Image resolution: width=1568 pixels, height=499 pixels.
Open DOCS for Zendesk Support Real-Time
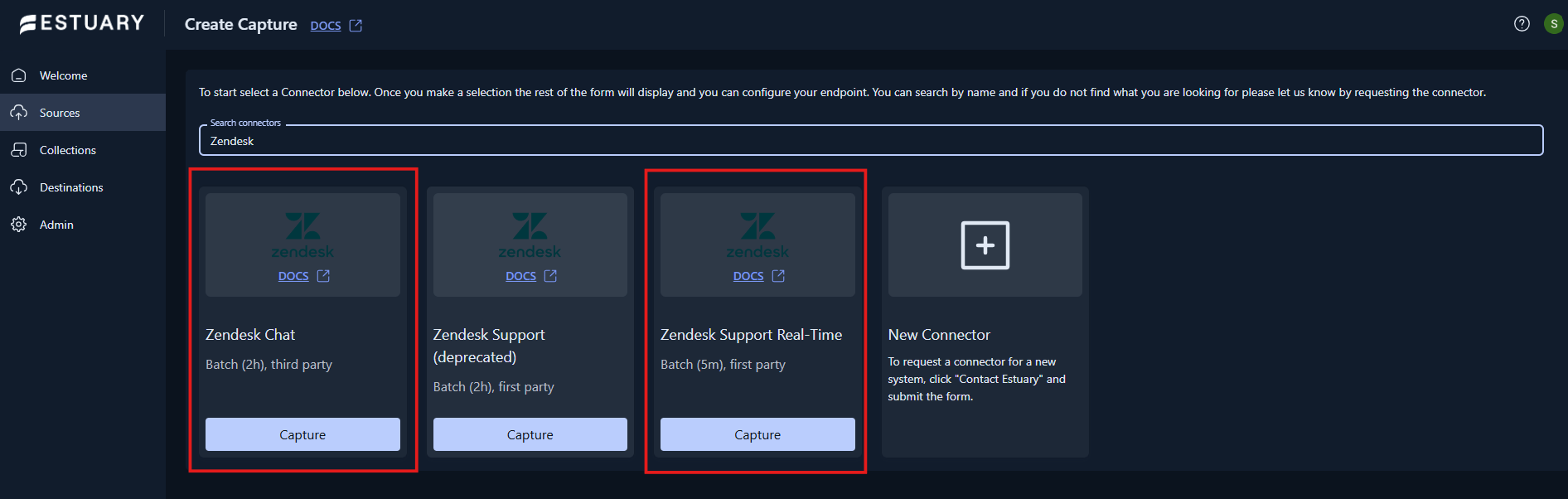748,275
